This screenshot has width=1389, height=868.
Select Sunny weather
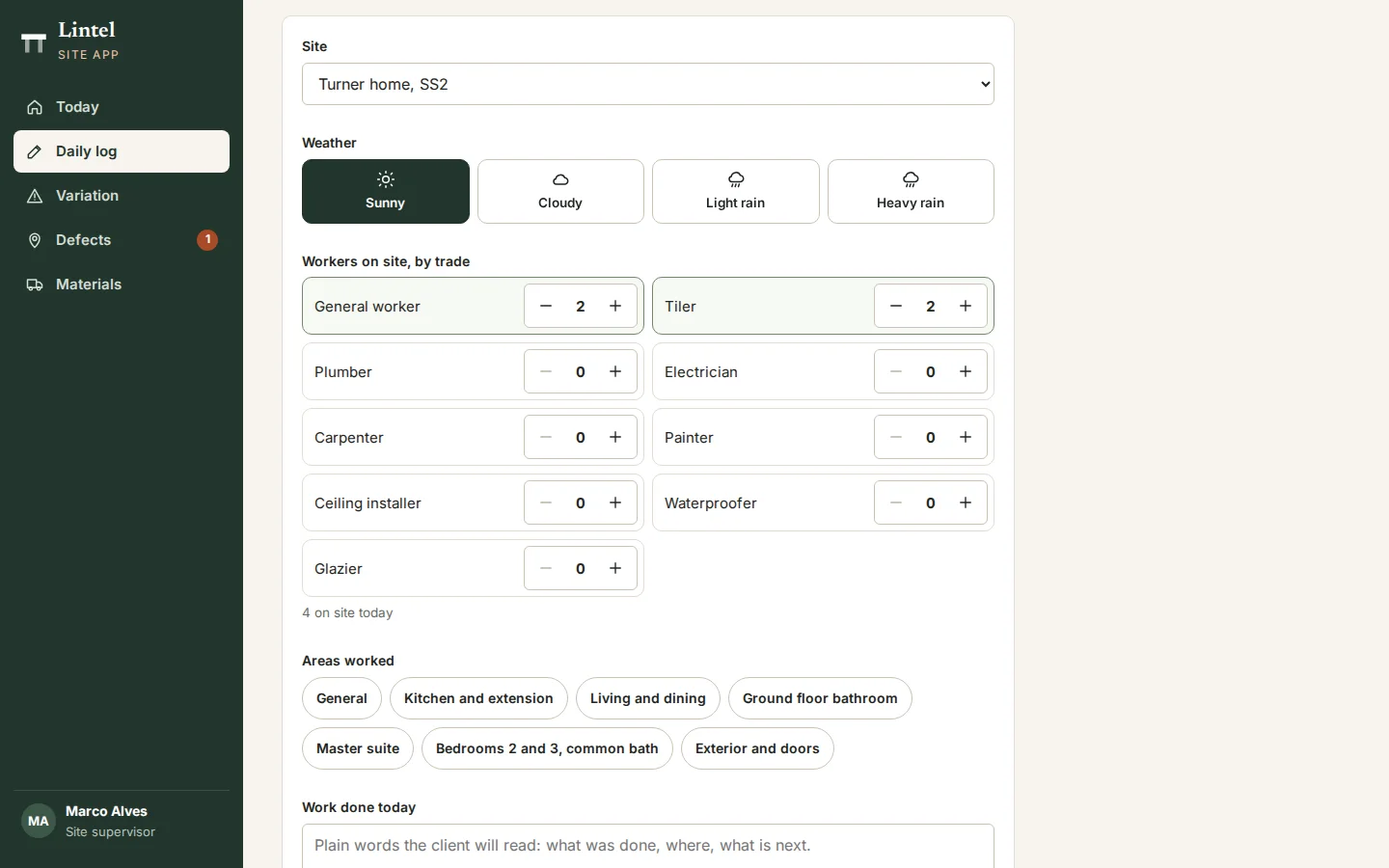[x=386, y=191]
